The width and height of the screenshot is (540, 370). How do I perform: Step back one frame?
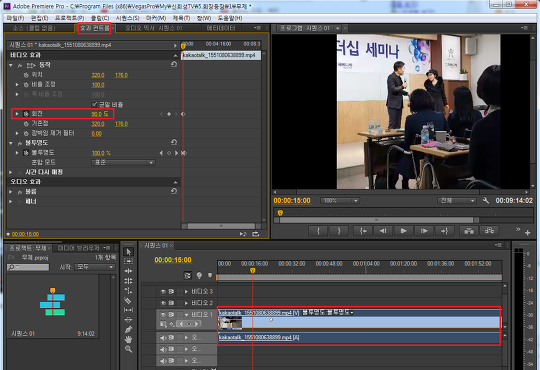coord(383,231)
